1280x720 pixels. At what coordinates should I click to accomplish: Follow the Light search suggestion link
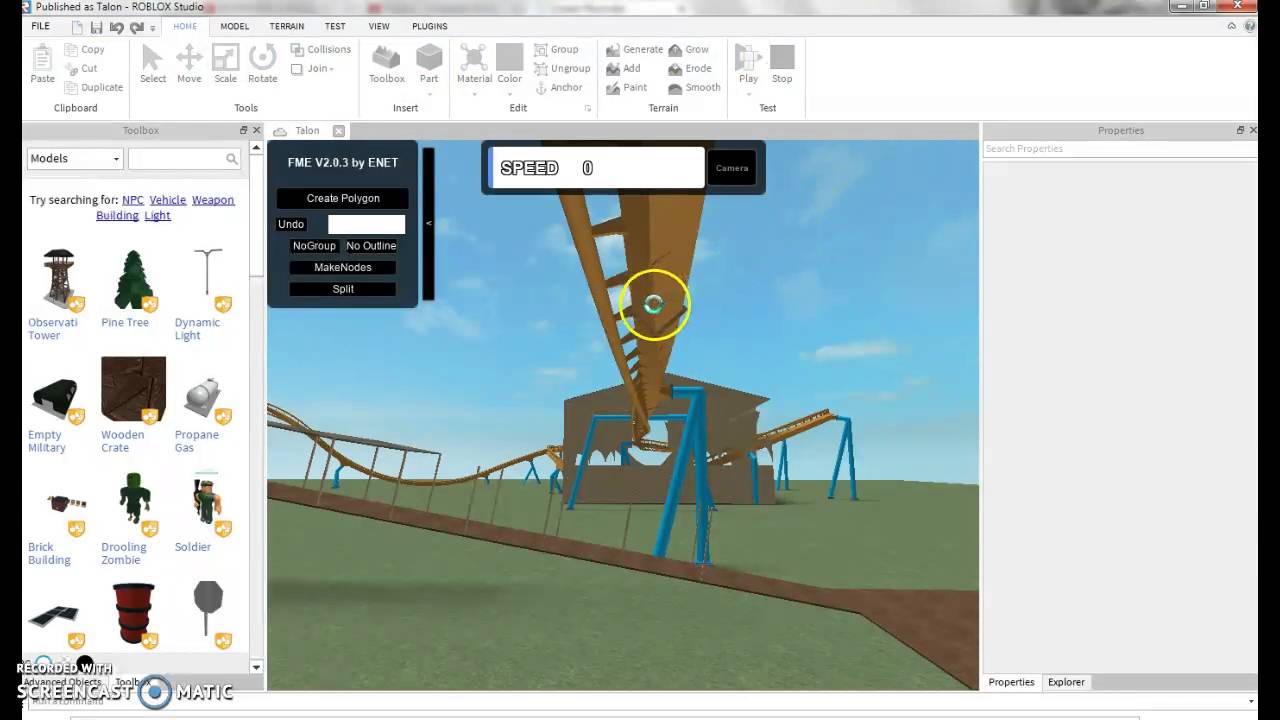(x=157, y=215)
